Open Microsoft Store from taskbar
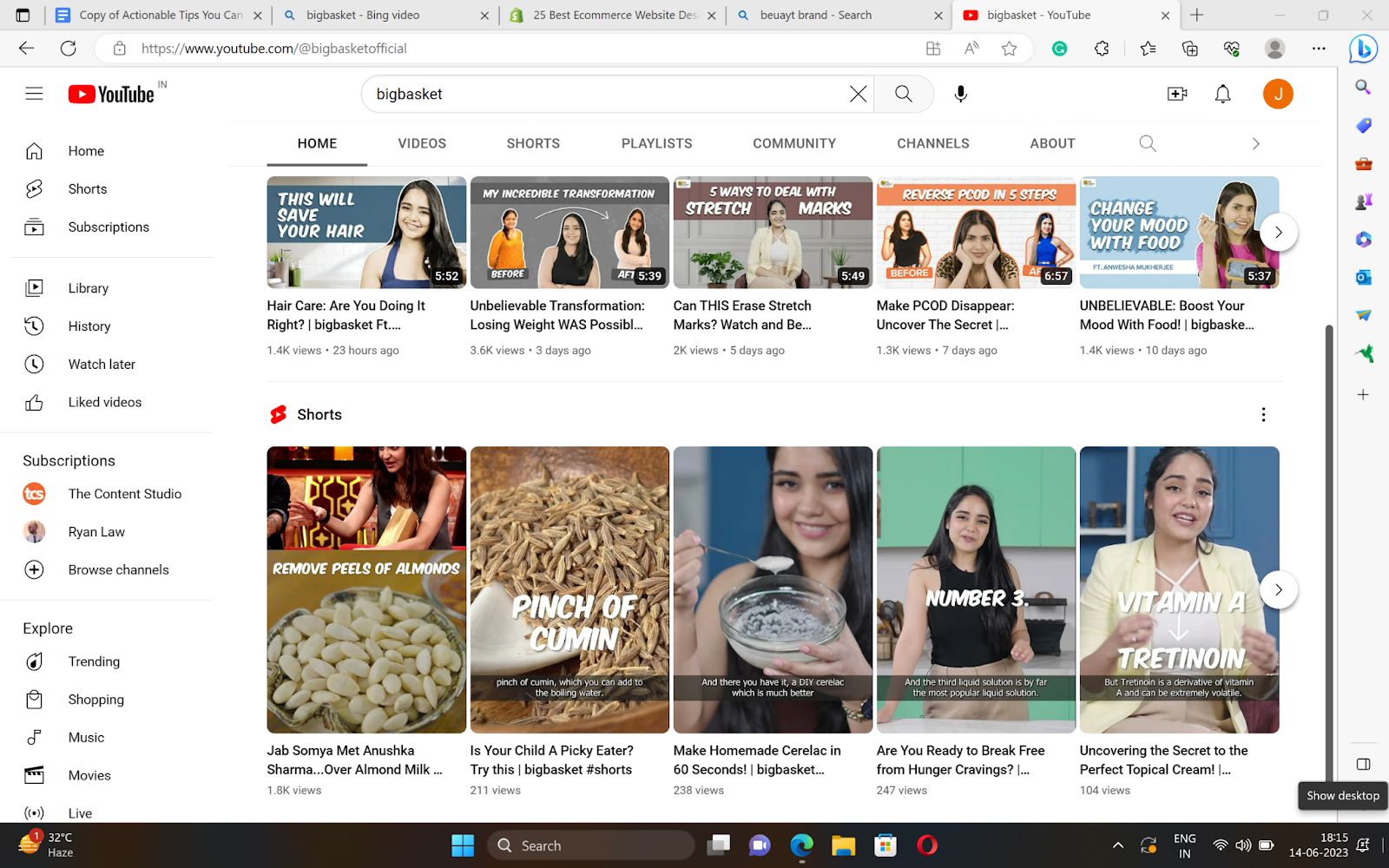1389x868 pixels. click(885, 845)
